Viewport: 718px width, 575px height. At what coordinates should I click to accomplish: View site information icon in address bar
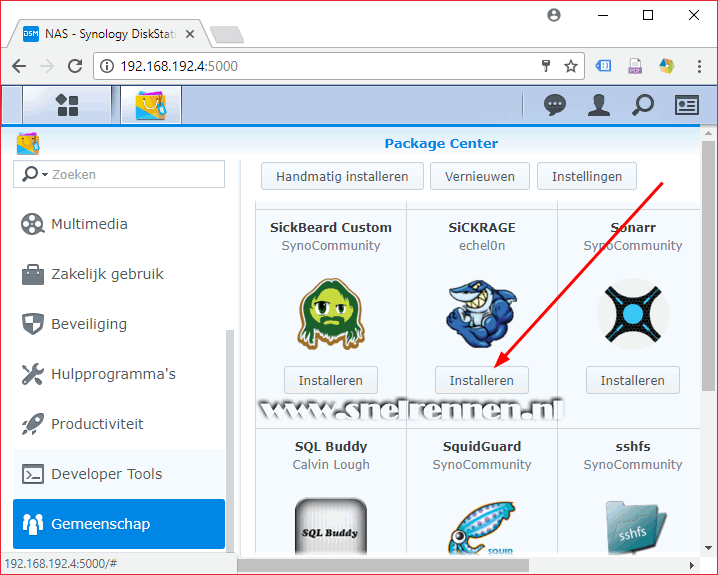(x=106, y=66)
